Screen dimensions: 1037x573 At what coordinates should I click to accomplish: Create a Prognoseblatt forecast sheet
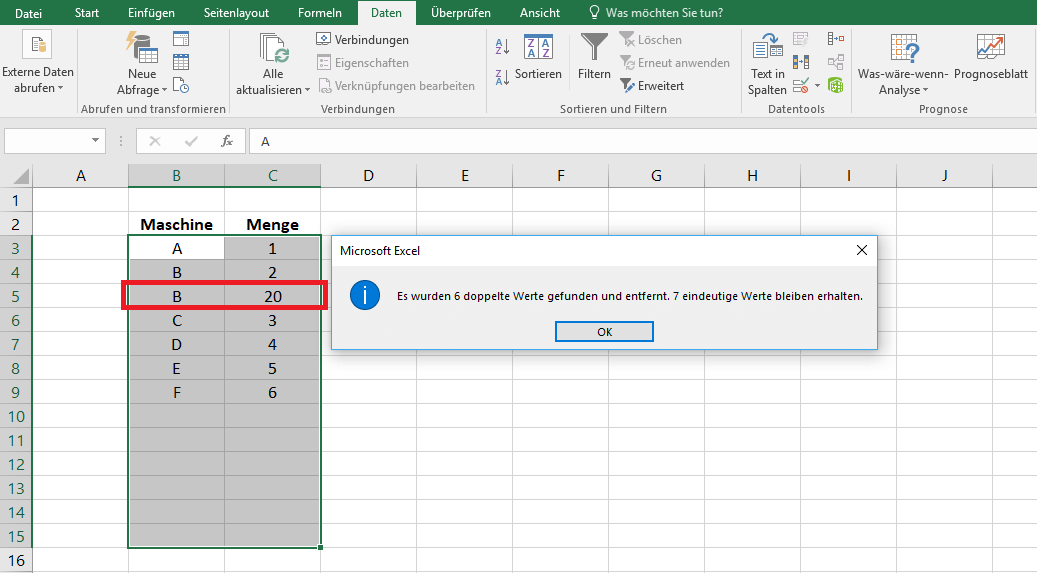point(991,58)
